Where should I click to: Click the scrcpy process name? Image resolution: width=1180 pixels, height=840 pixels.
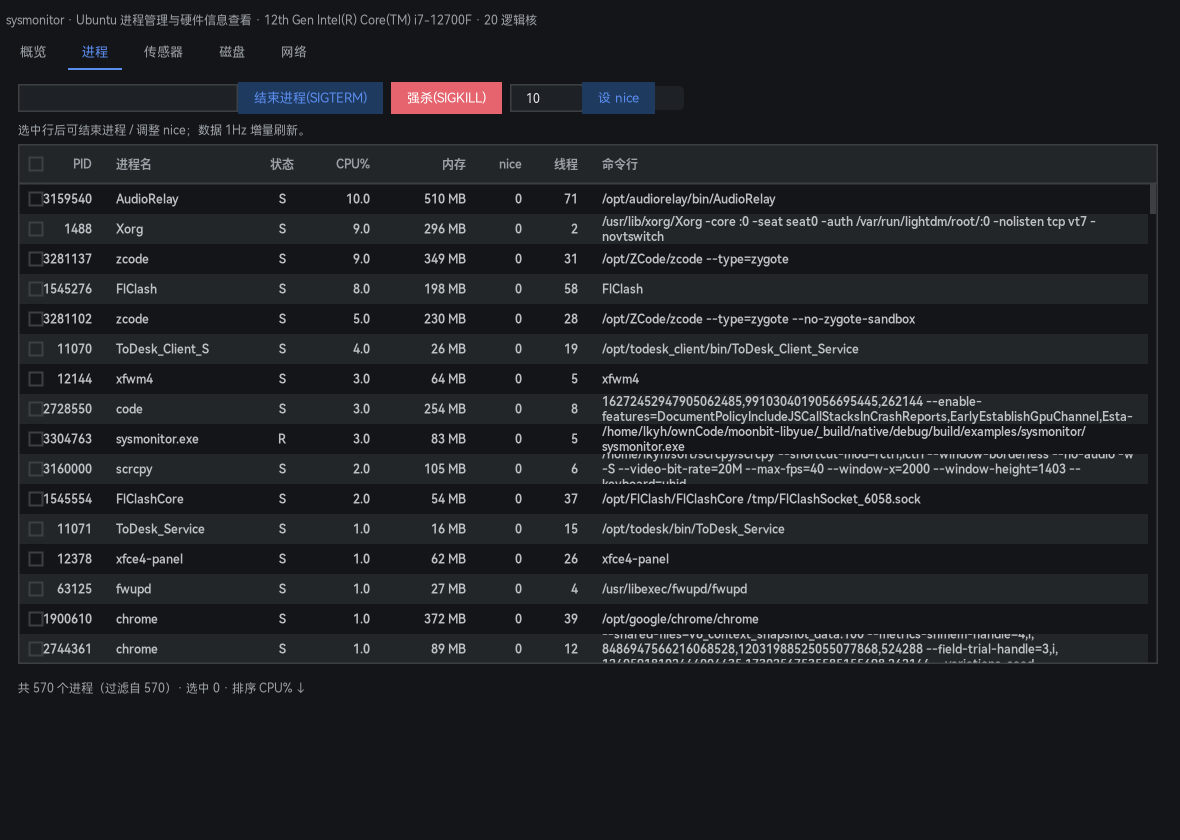[134, 469]
